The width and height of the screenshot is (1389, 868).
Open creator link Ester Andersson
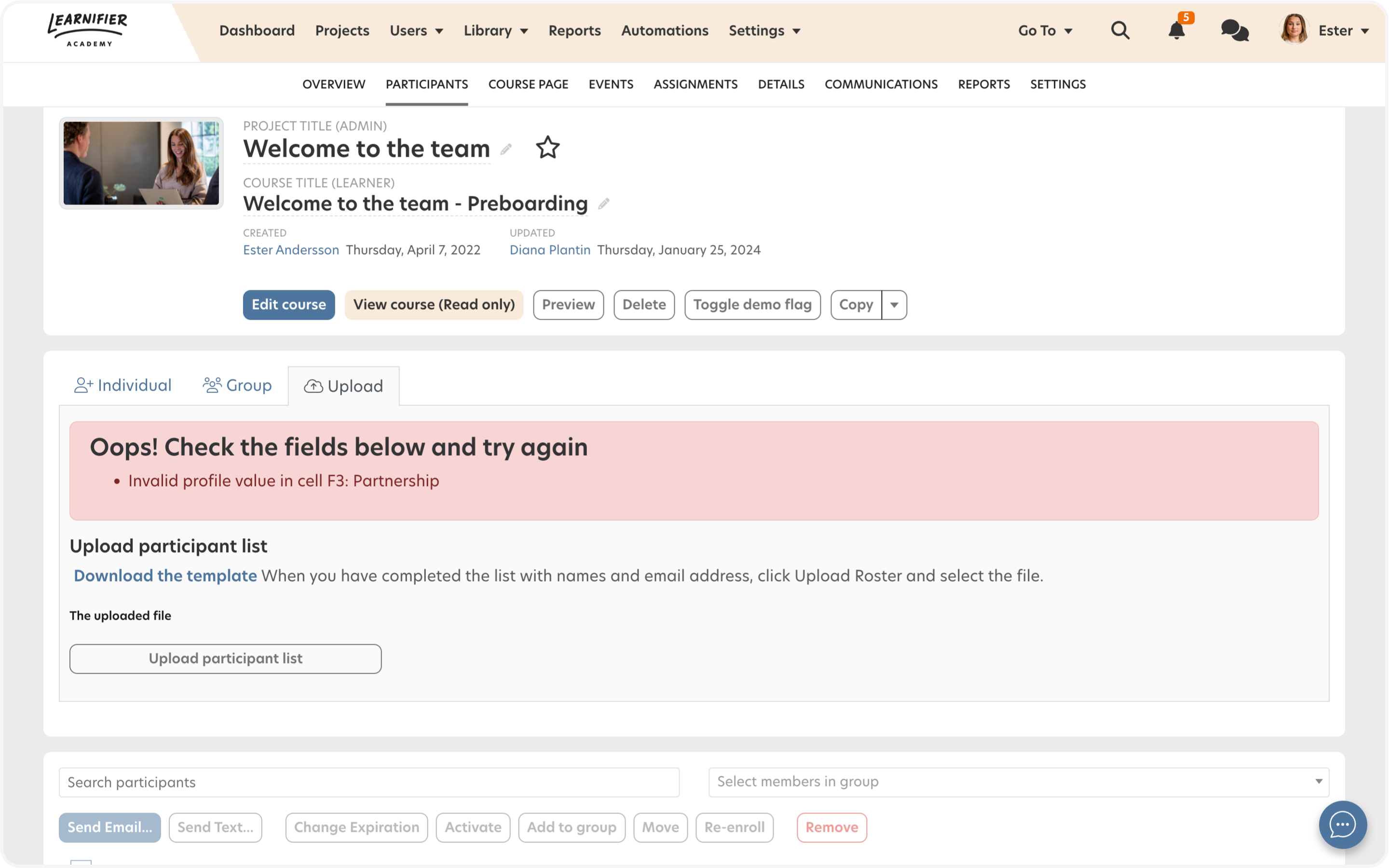click(291, 250)
